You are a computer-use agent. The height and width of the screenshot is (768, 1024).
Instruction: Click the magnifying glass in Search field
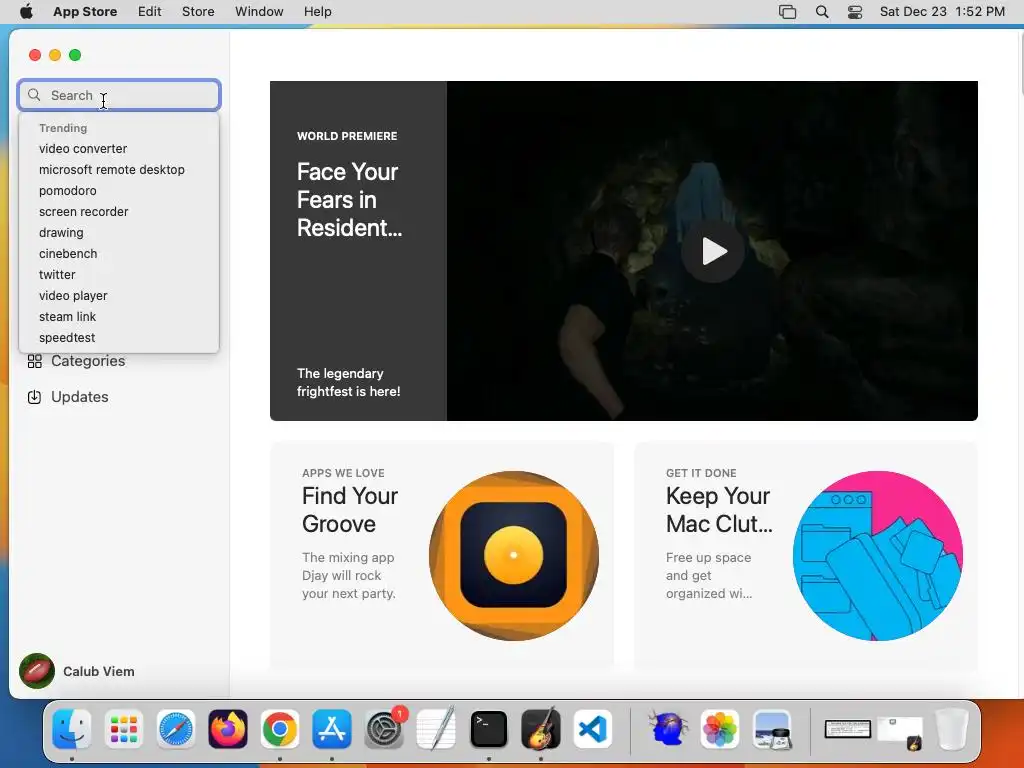pyautogui.click(x=34, y=95)
